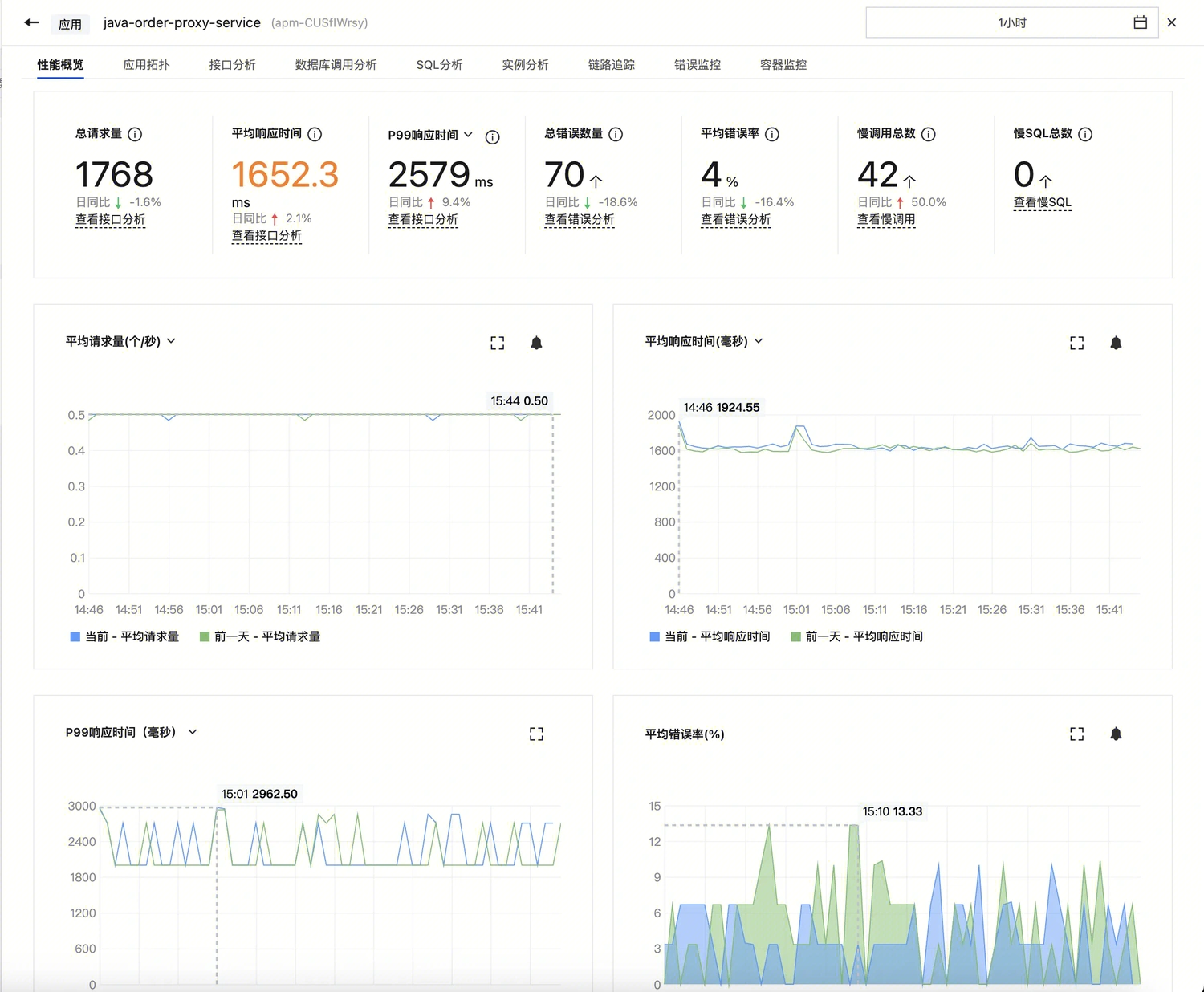Click alarm bell on average error rate chart
The height and width of the screenshot is (992, 1204).
[1116, 734]
